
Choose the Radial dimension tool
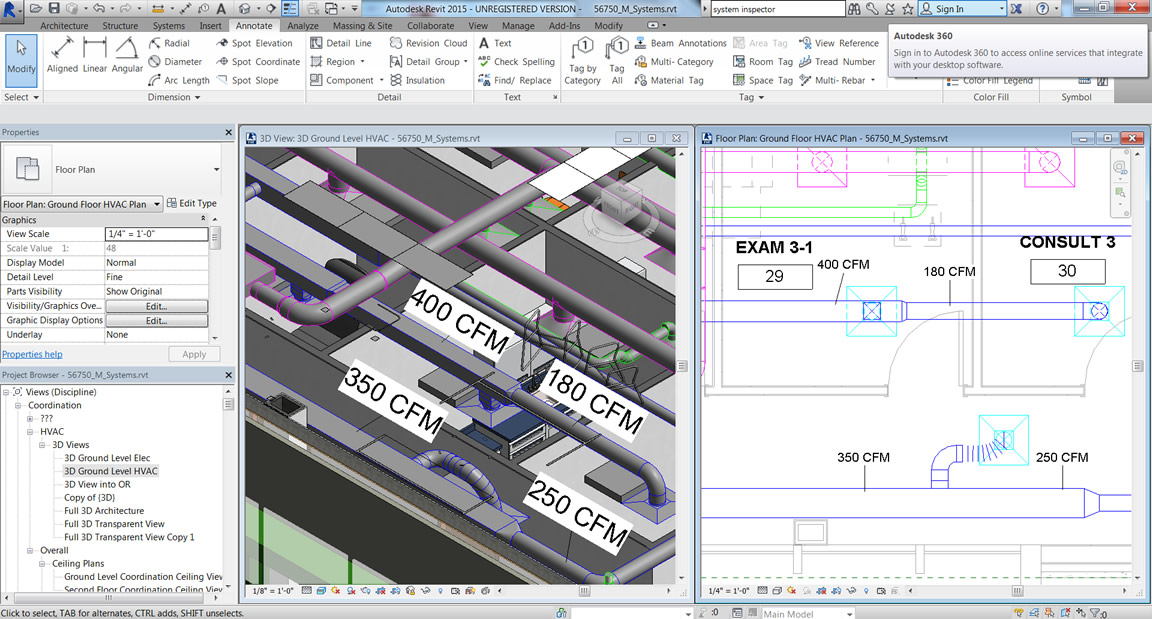coord(169,43)
